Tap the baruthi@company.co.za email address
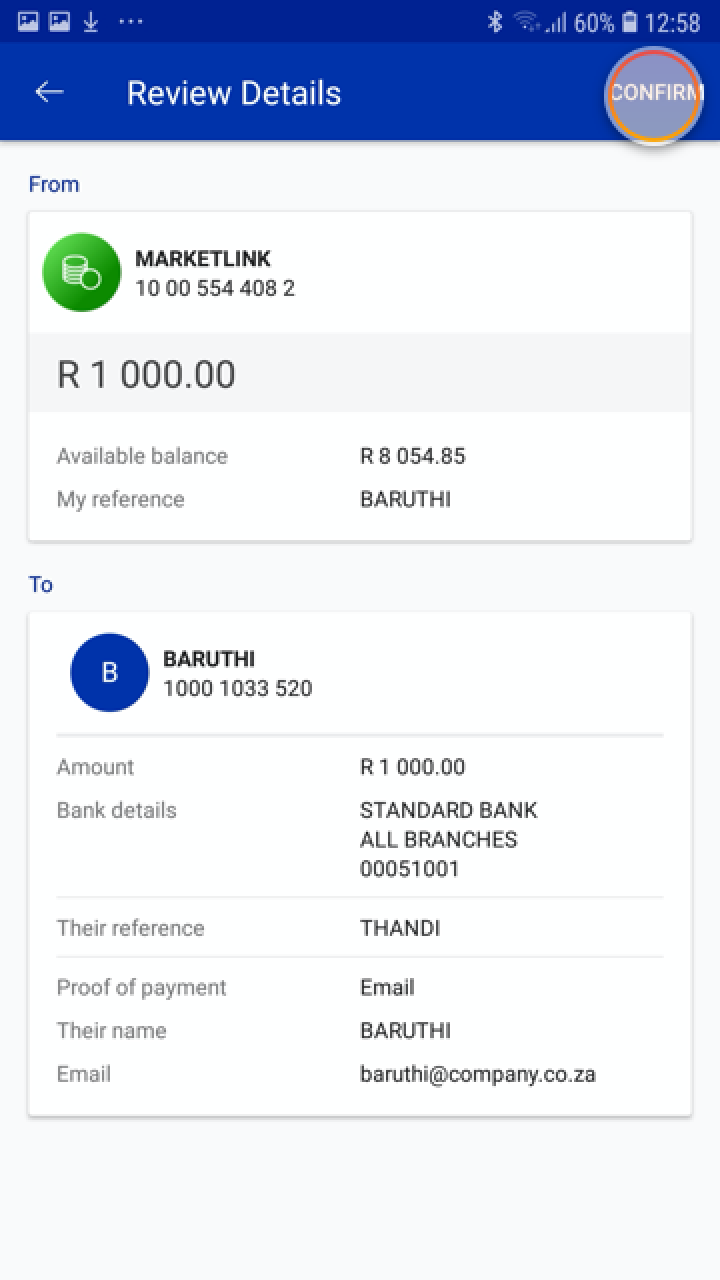 click(x=477, y=1074)
